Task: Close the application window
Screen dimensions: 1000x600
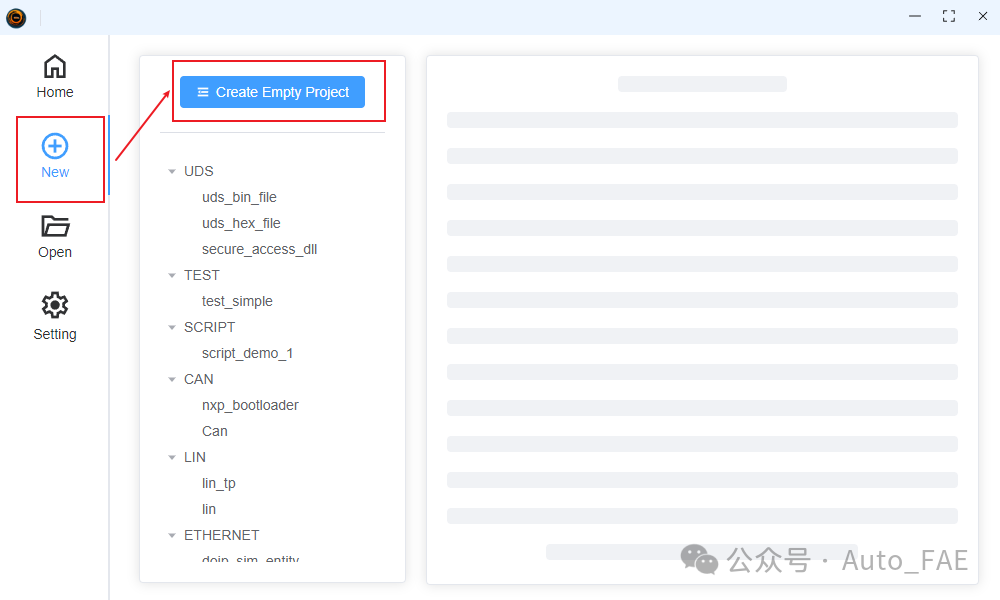Action: tap(983, 16)
